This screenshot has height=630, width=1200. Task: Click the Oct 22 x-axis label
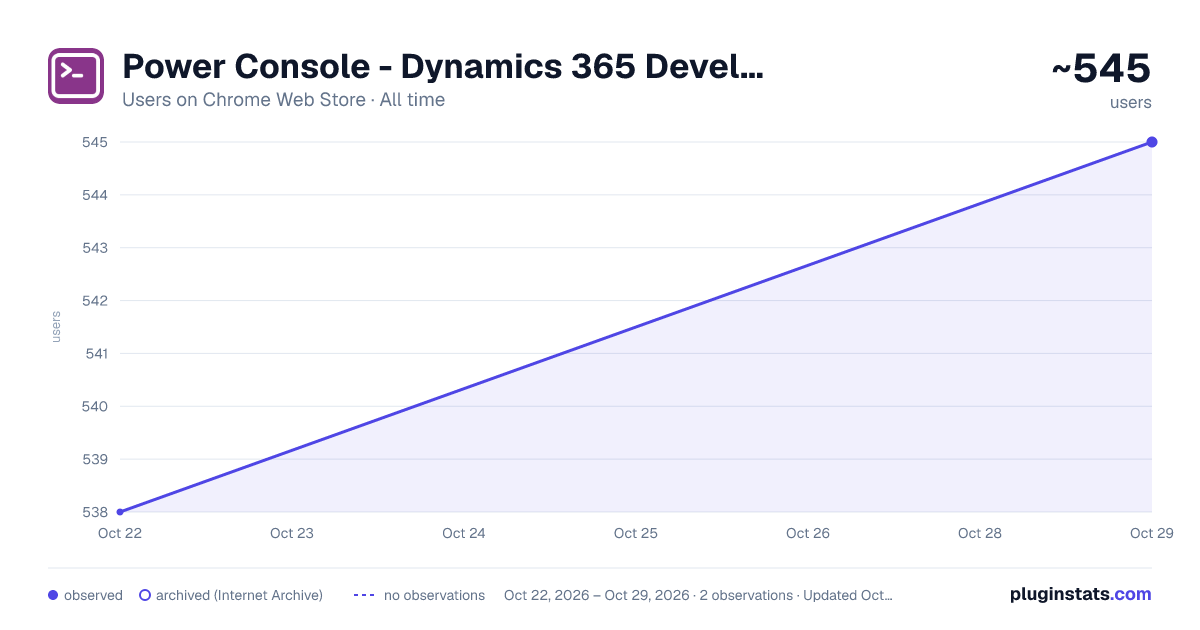120,533
